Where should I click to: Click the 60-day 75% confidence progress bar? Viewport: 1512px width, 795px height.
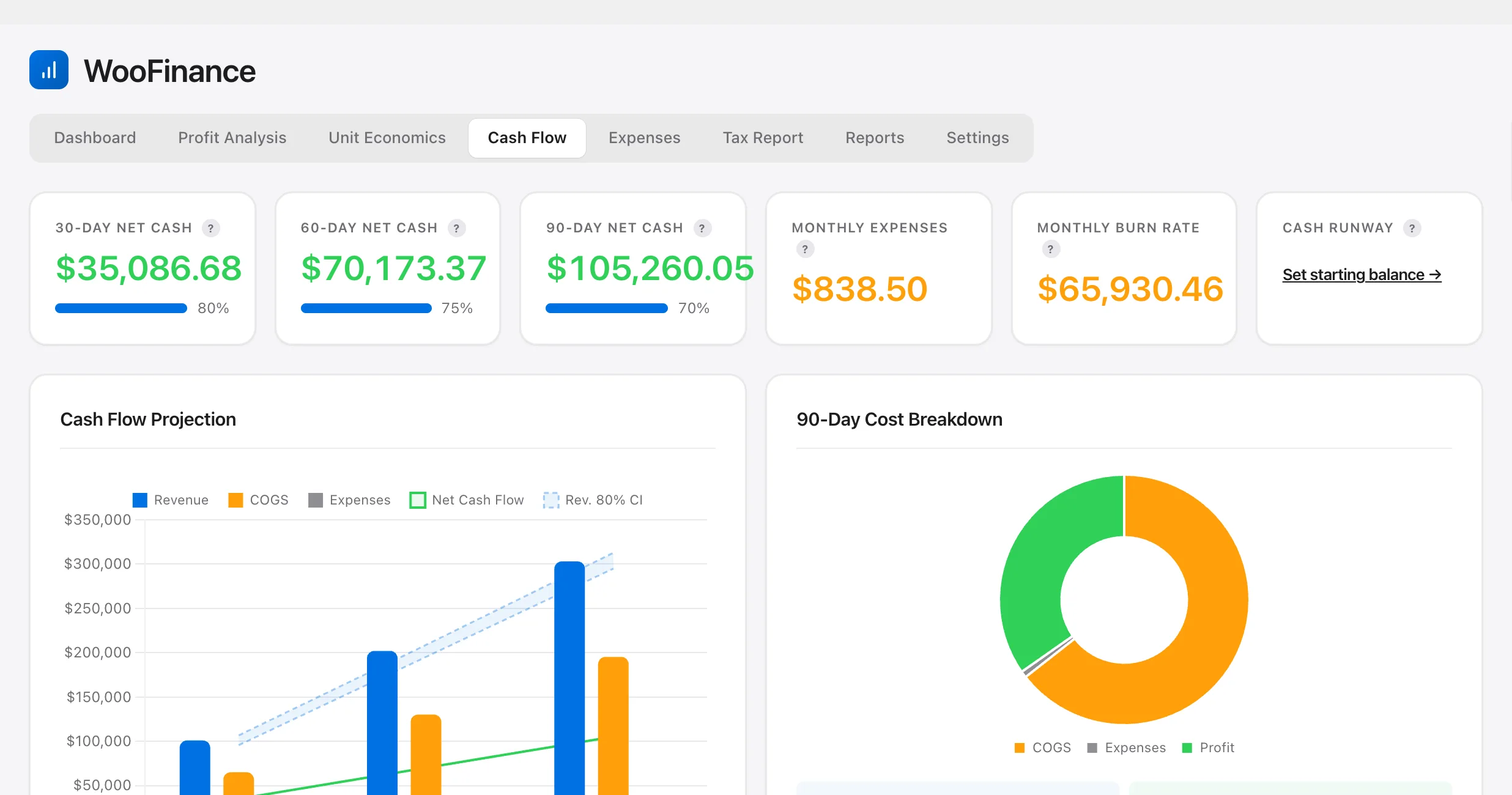pyautogui.click(x=366, y=308)
